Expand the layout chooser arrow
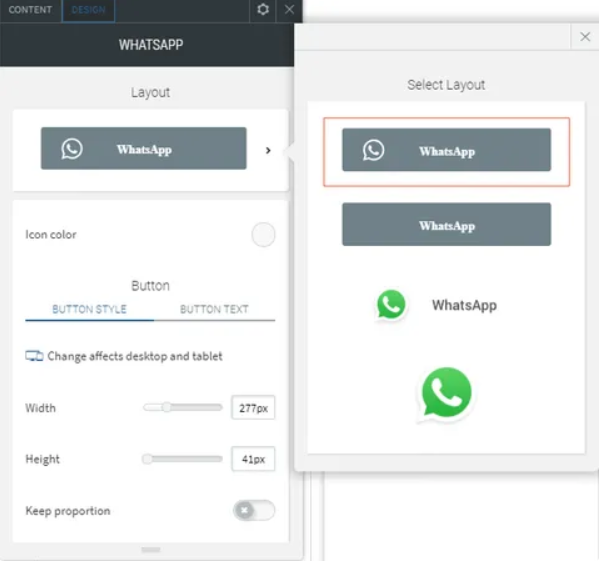The width and height of the screenshot is (601, 563). 268,151
